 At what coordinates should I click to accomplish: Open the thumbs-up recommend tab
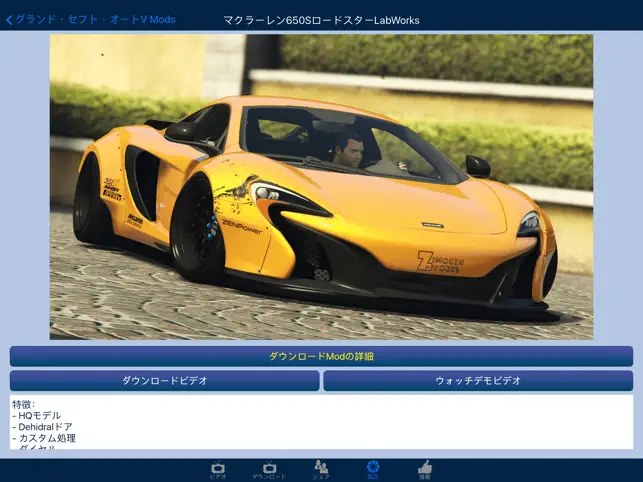(424, 470)
